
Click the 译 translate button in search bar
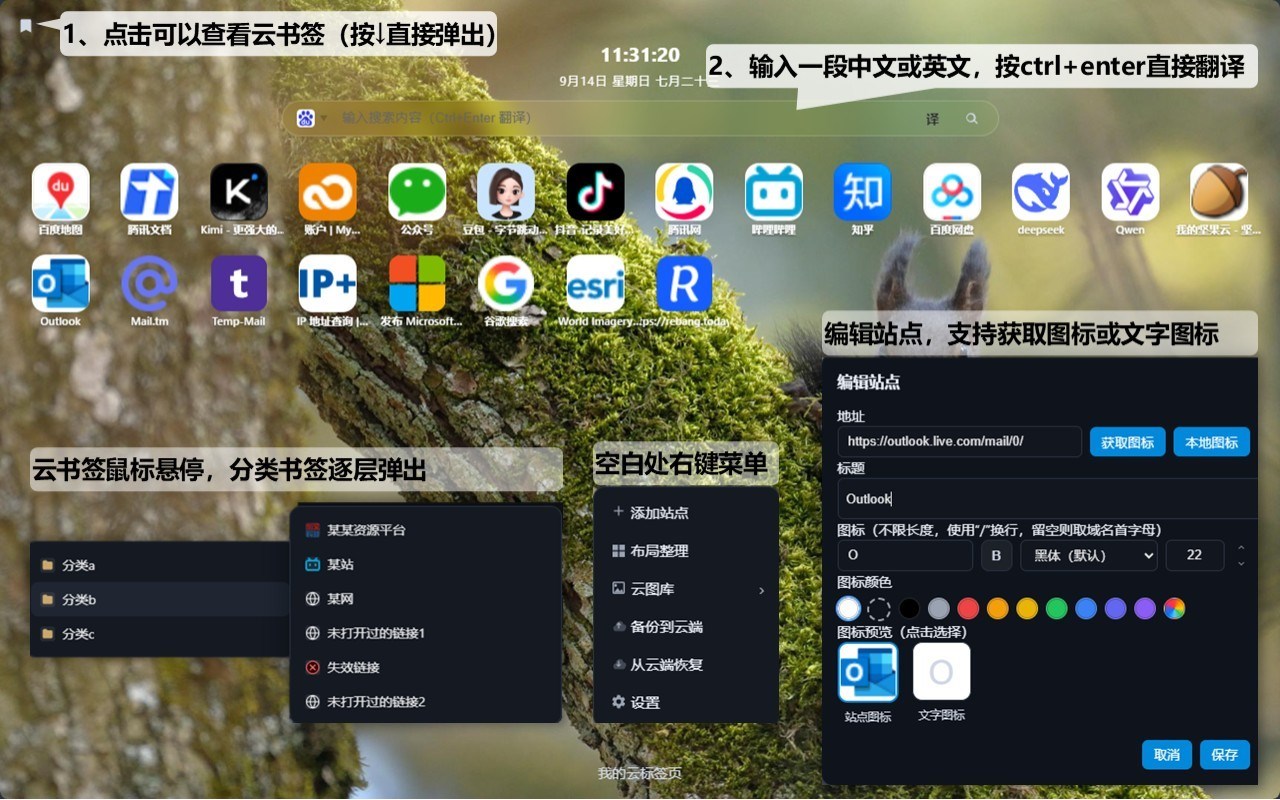[x=932, y=118]
